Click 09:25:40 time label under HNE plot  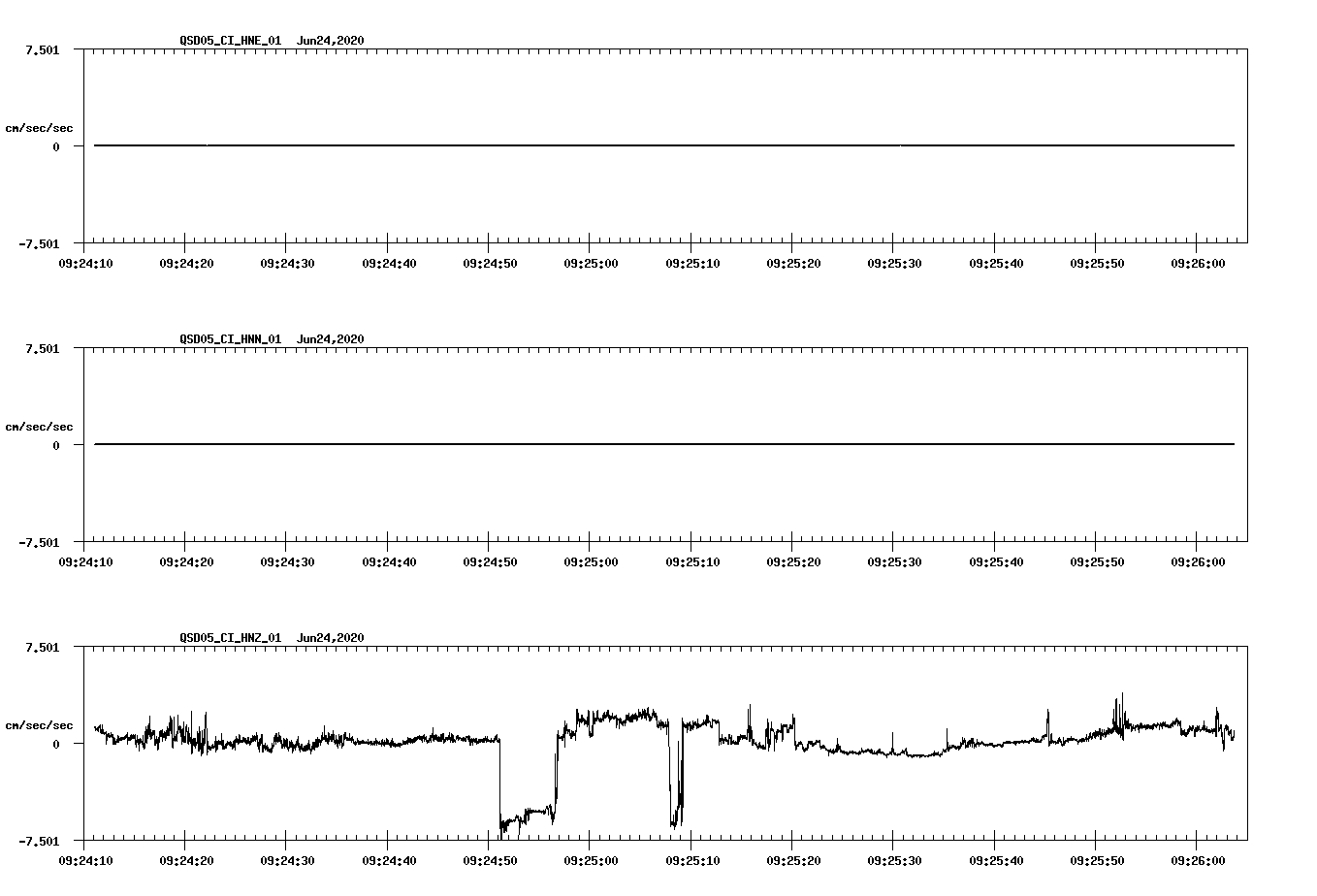click(x=996, y=263)
